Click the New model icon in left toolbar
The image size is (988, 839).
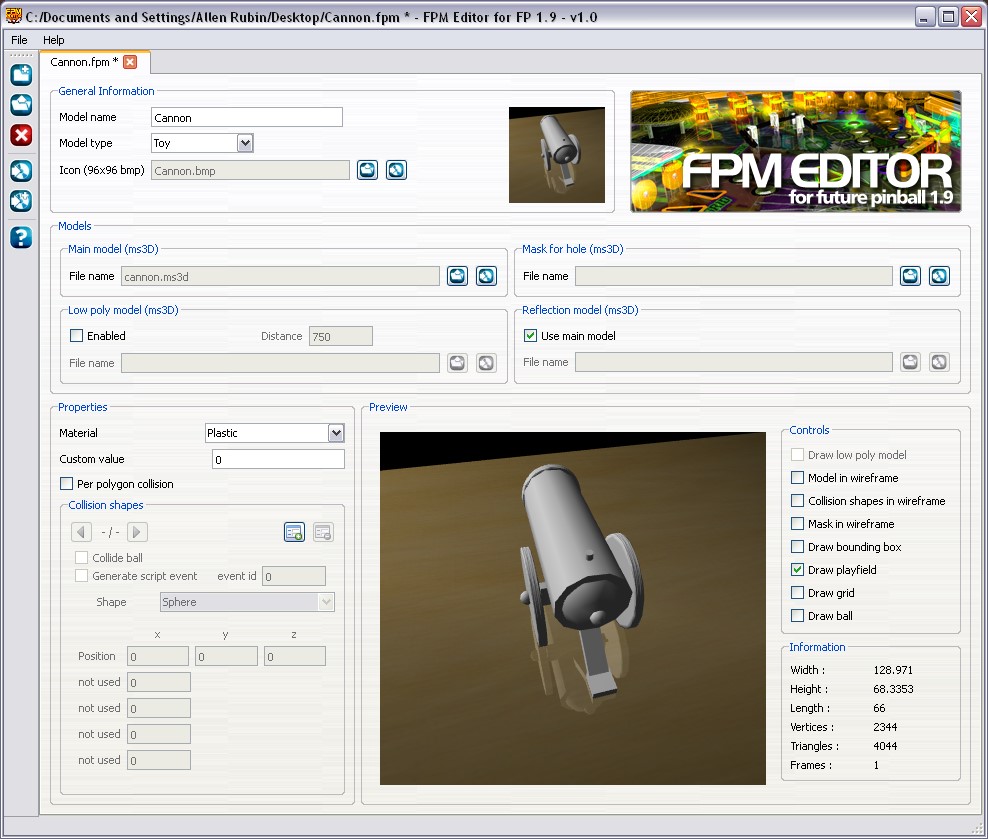tap(21, 75)
